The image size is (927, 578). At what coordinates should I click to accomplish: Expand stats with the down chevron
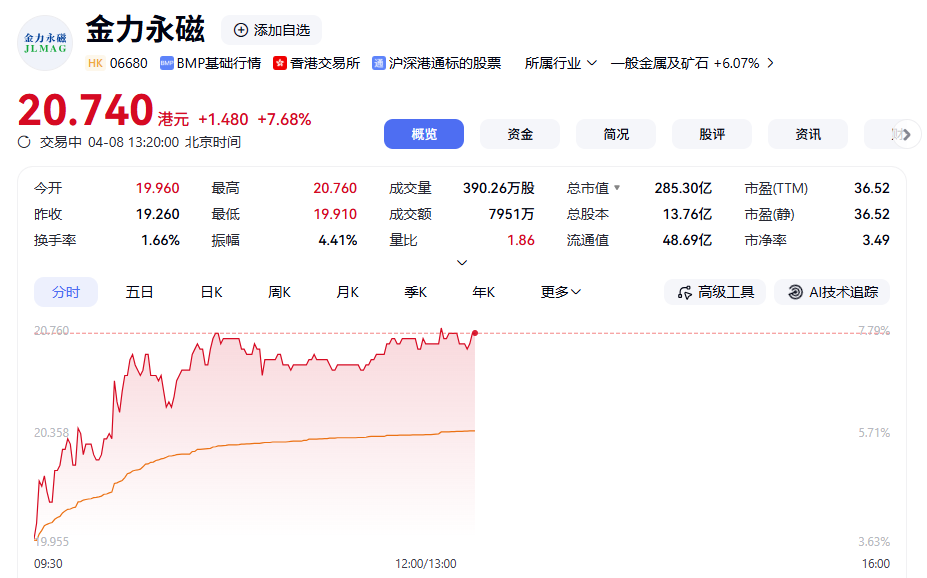[462, 262]
